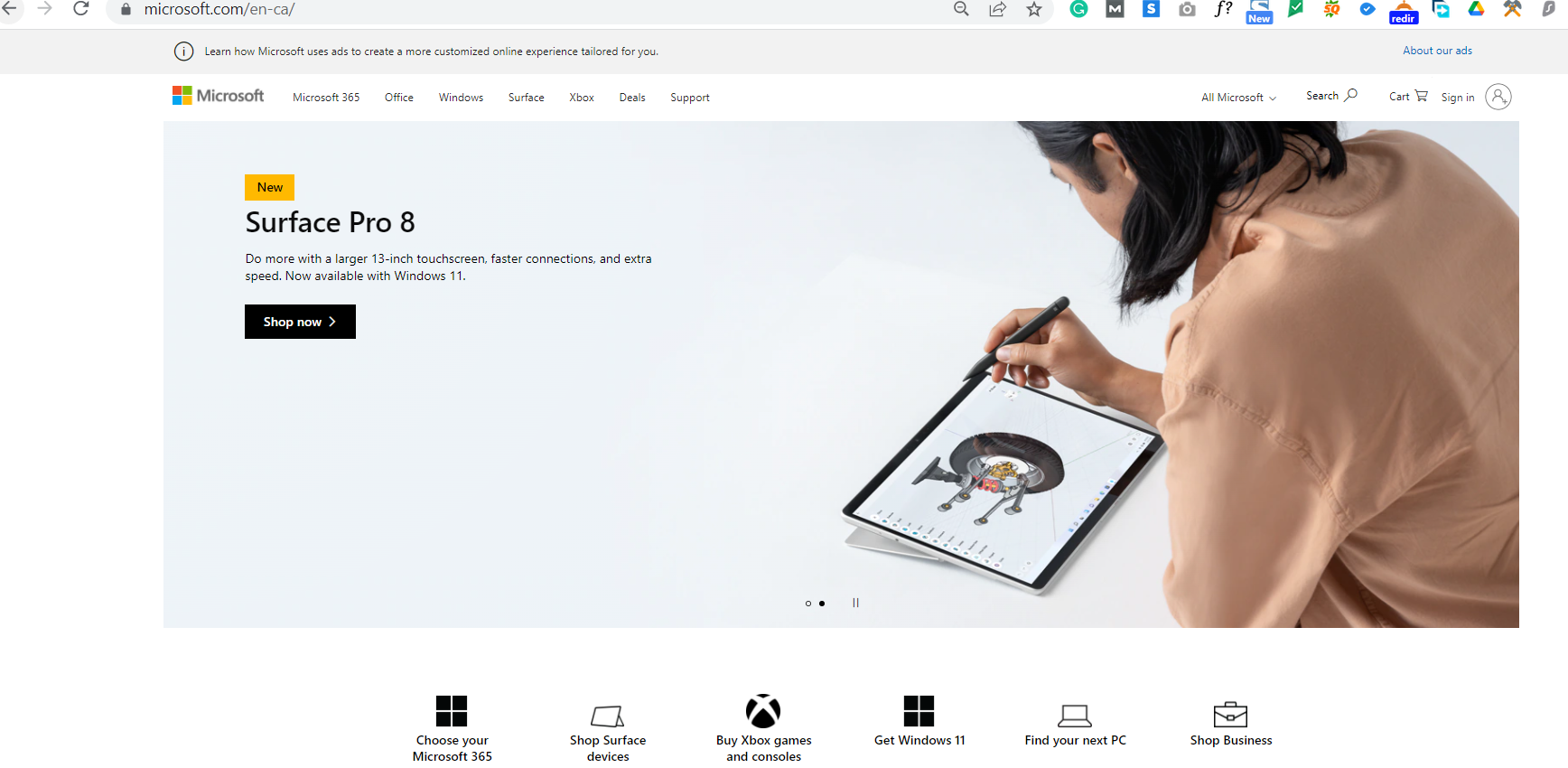The image size is (1568, 768).
Task: Open the Gmail M extension icon
Action: 1115,9
